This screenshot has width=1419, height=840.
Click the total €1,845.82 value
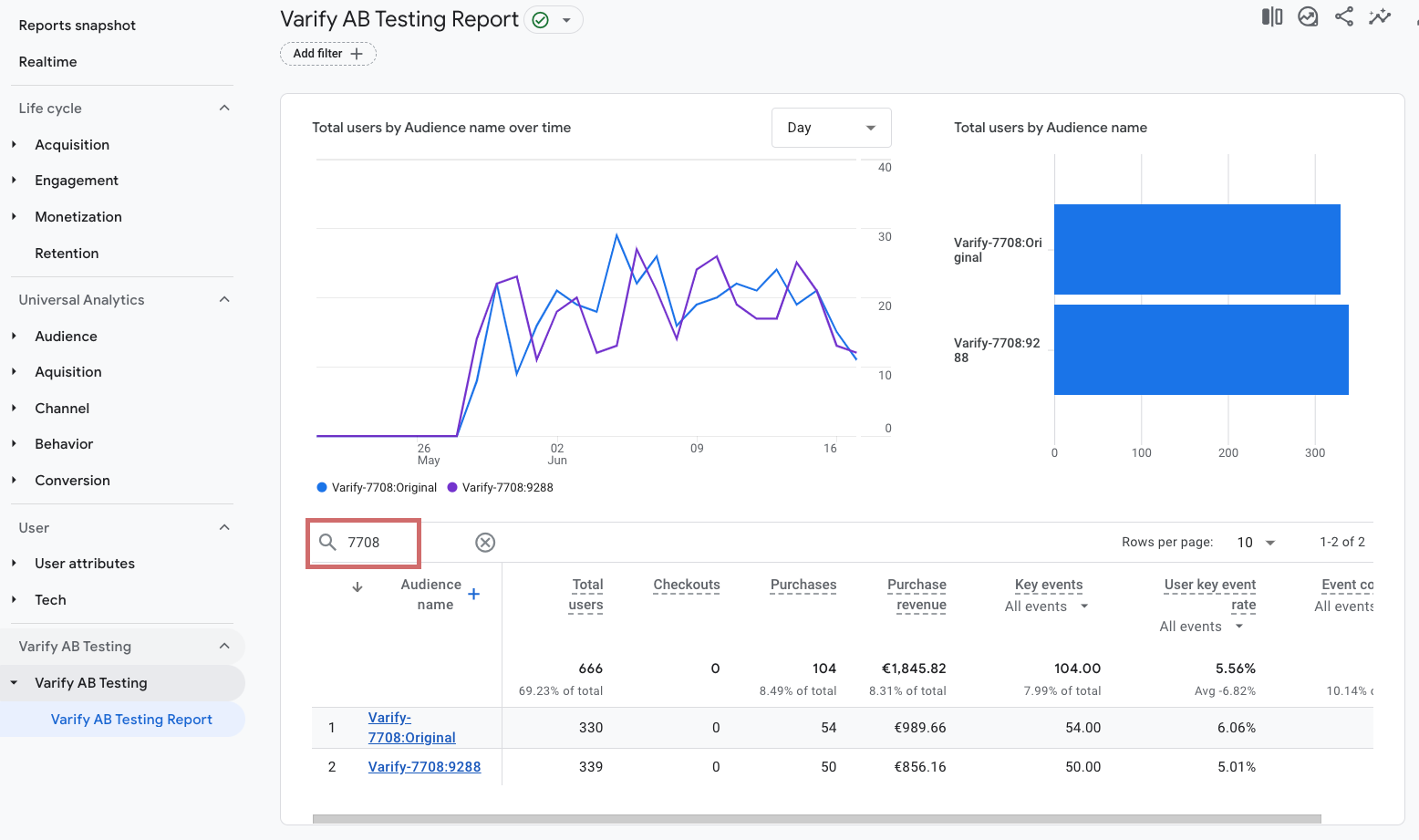click(x=914, y=669)
